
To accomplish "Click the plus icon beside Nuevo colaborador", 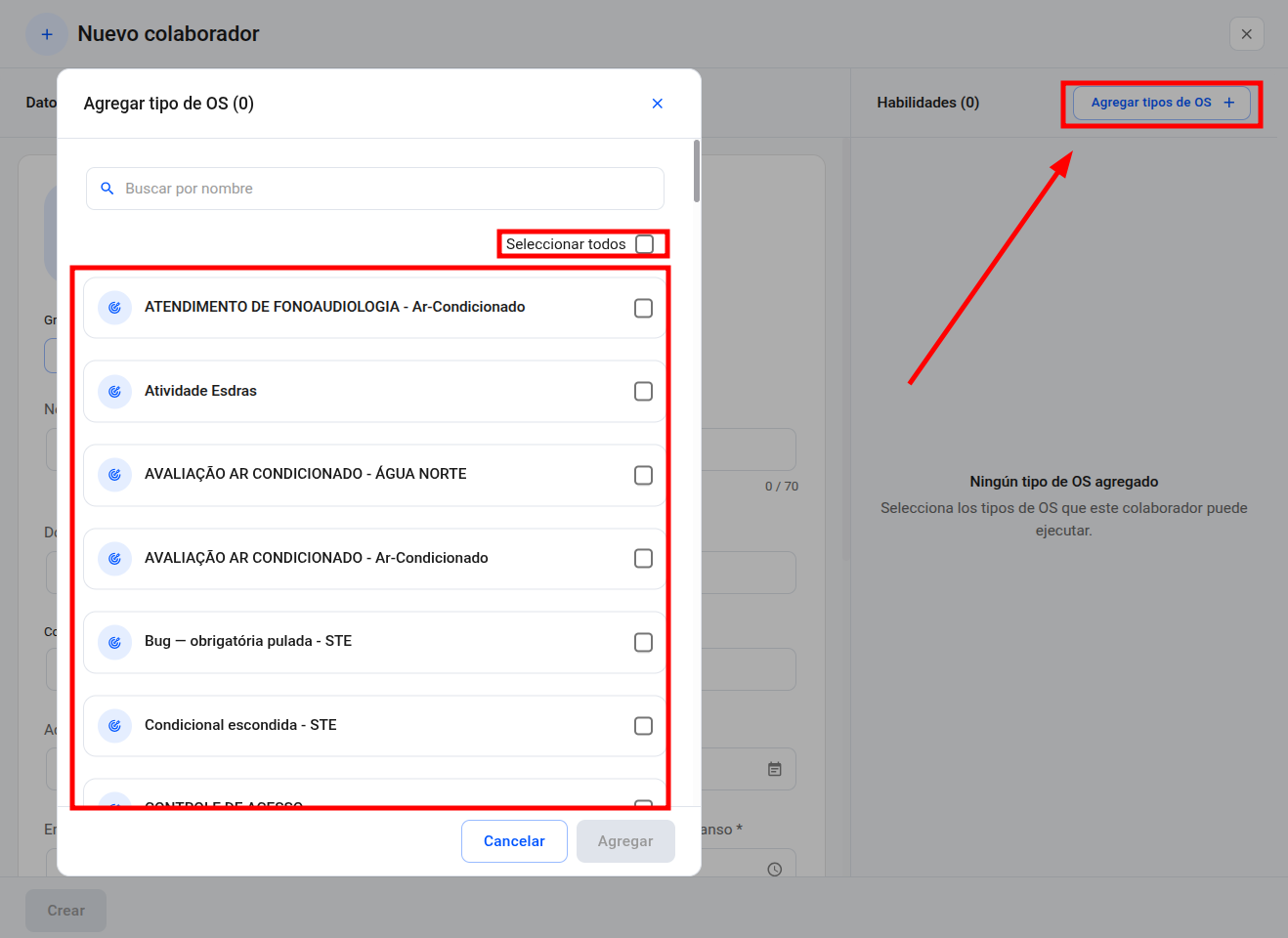I will pos(47,34).
